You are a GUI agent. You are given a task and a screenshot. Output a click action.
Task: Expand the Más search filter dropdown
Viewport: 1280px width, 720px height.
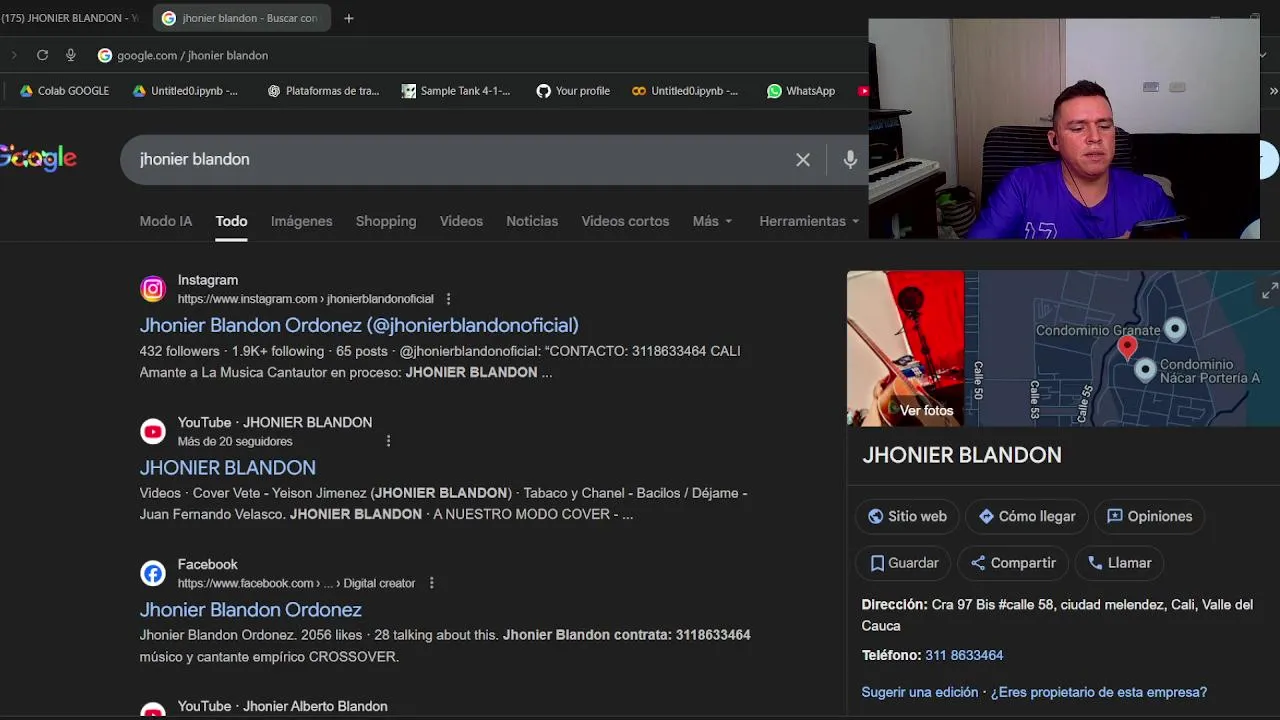(x=712, y=221)
